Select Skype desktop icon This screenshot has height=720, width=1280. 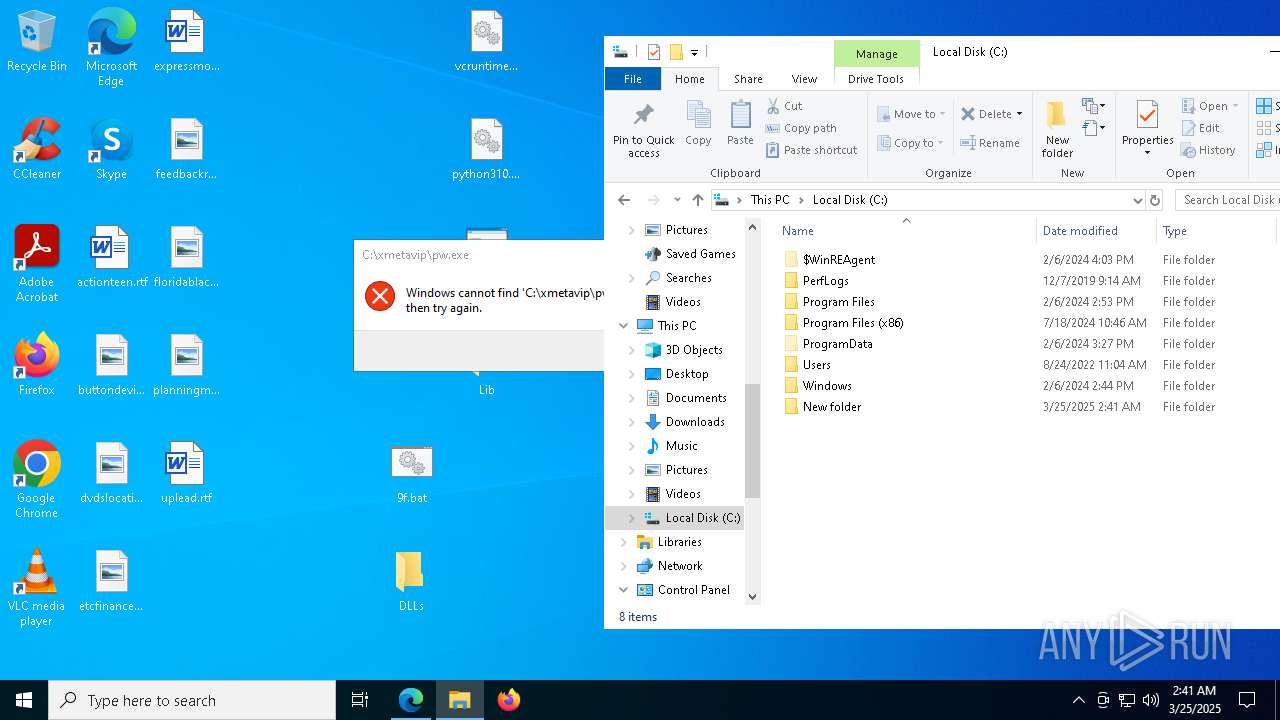click(x=111, y=150)
